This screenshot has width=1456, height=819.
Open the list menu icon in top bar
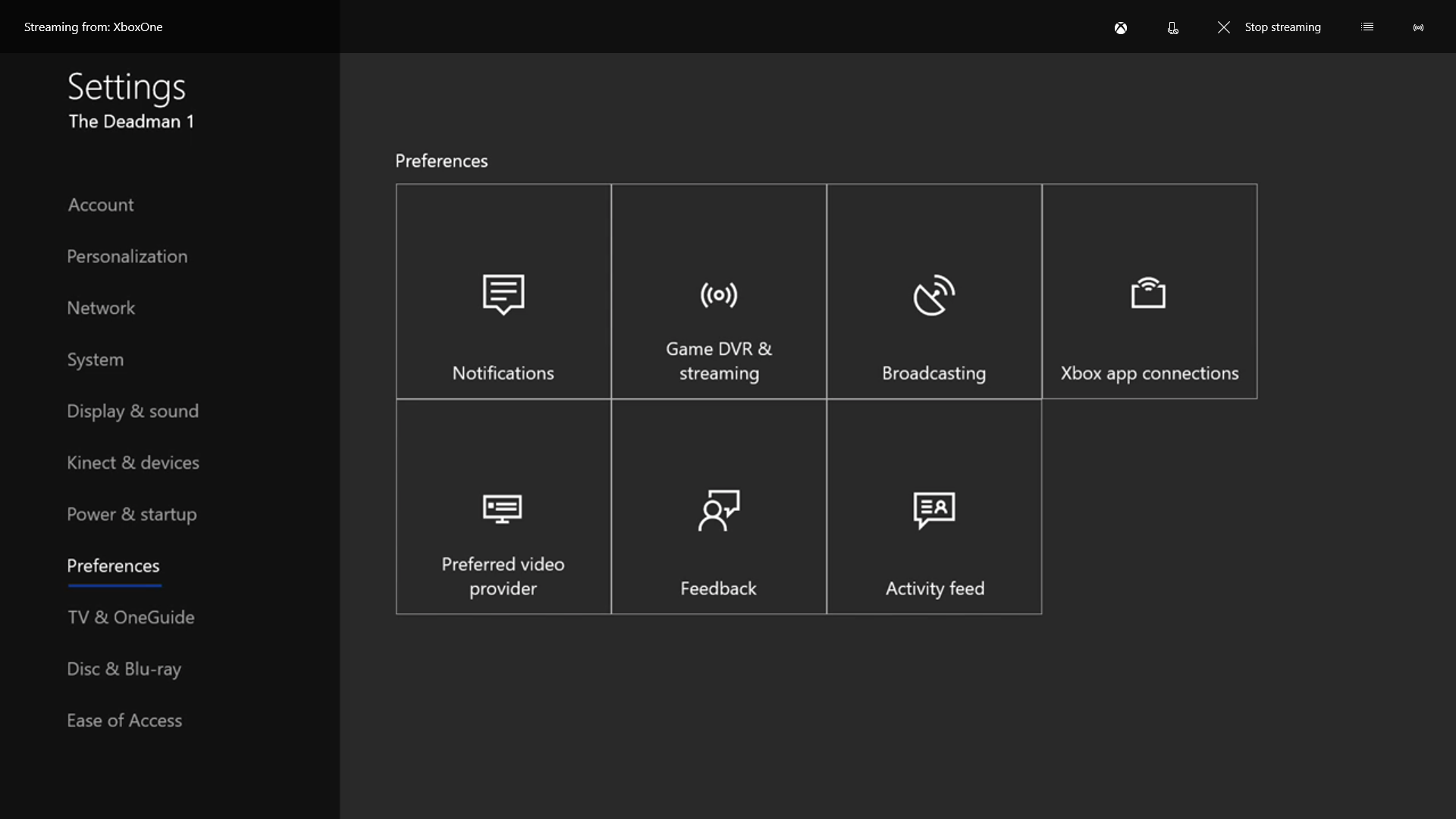pyautogui.click(x=1367, y=27)
